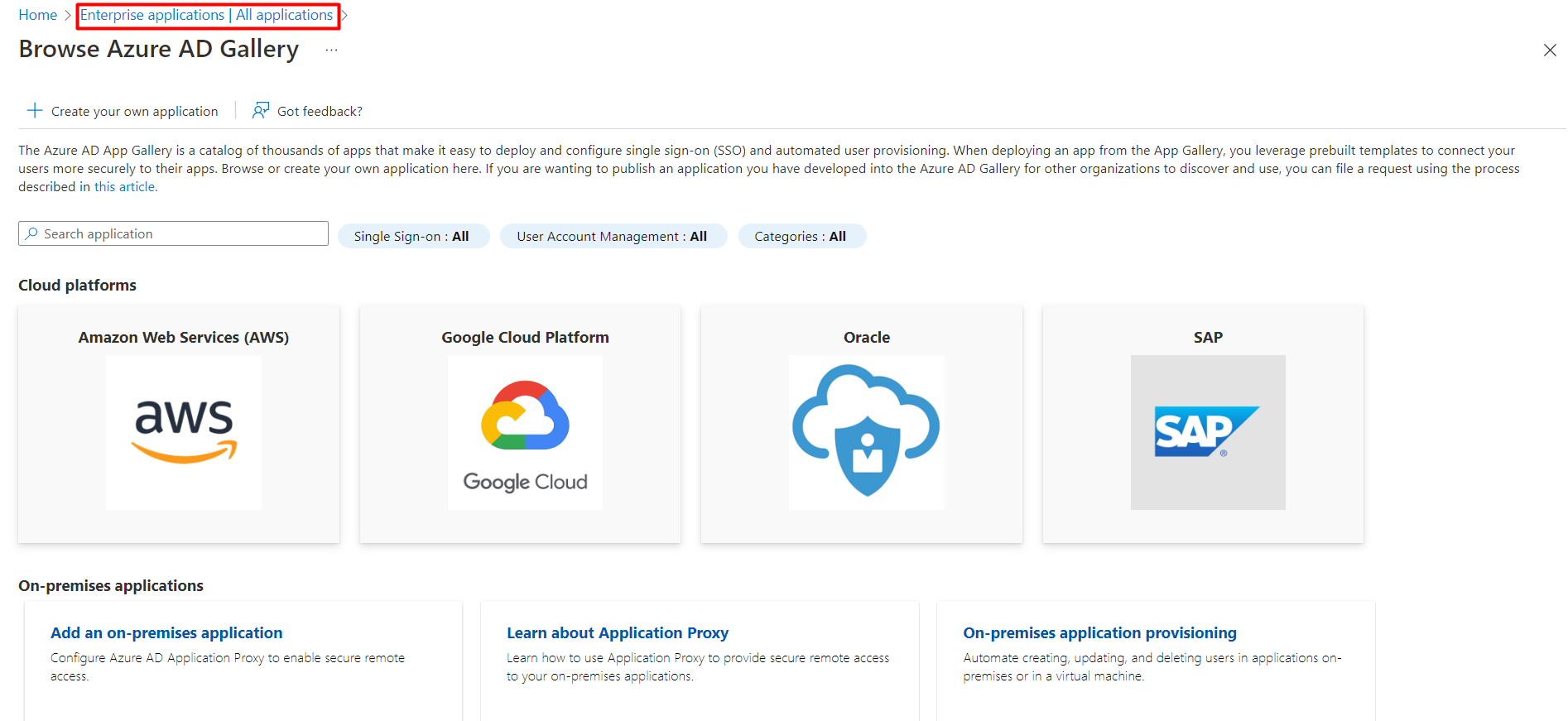Select the AWS logo tile
This screenshot has height=721, width=1568.
(184, 432)
